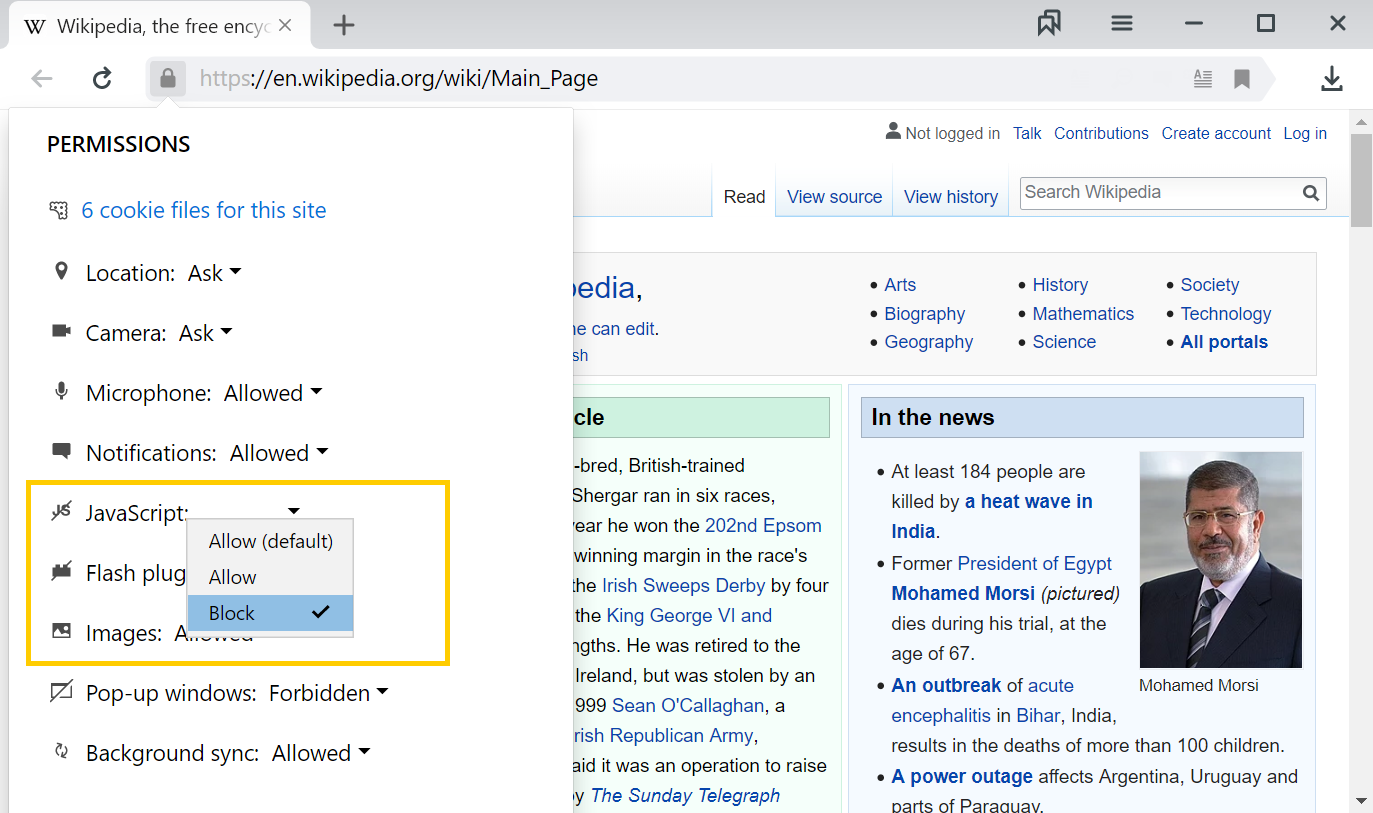This screenshot has height=813, width=1373.
Task: Click the Search Wikipedia input field
Action: (1162, 193)
